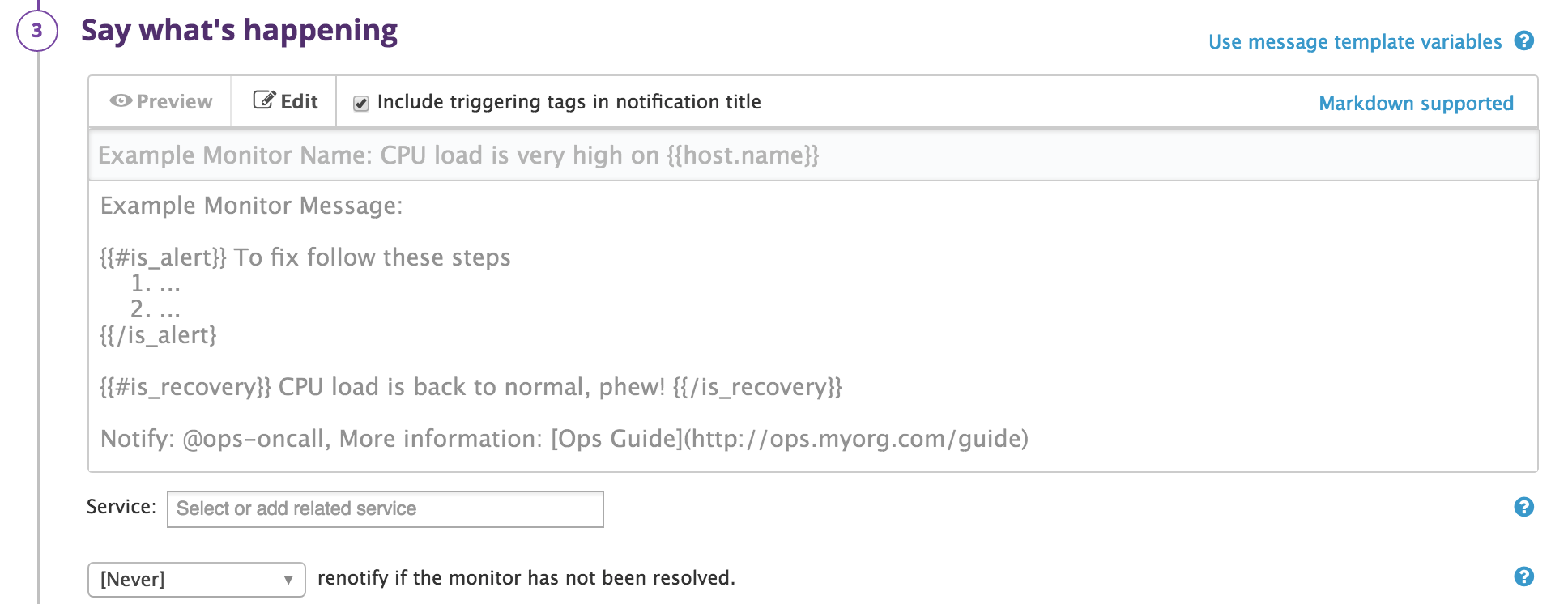
Task: Click the pencil icon on Edit tab
Action: point(264,100)
